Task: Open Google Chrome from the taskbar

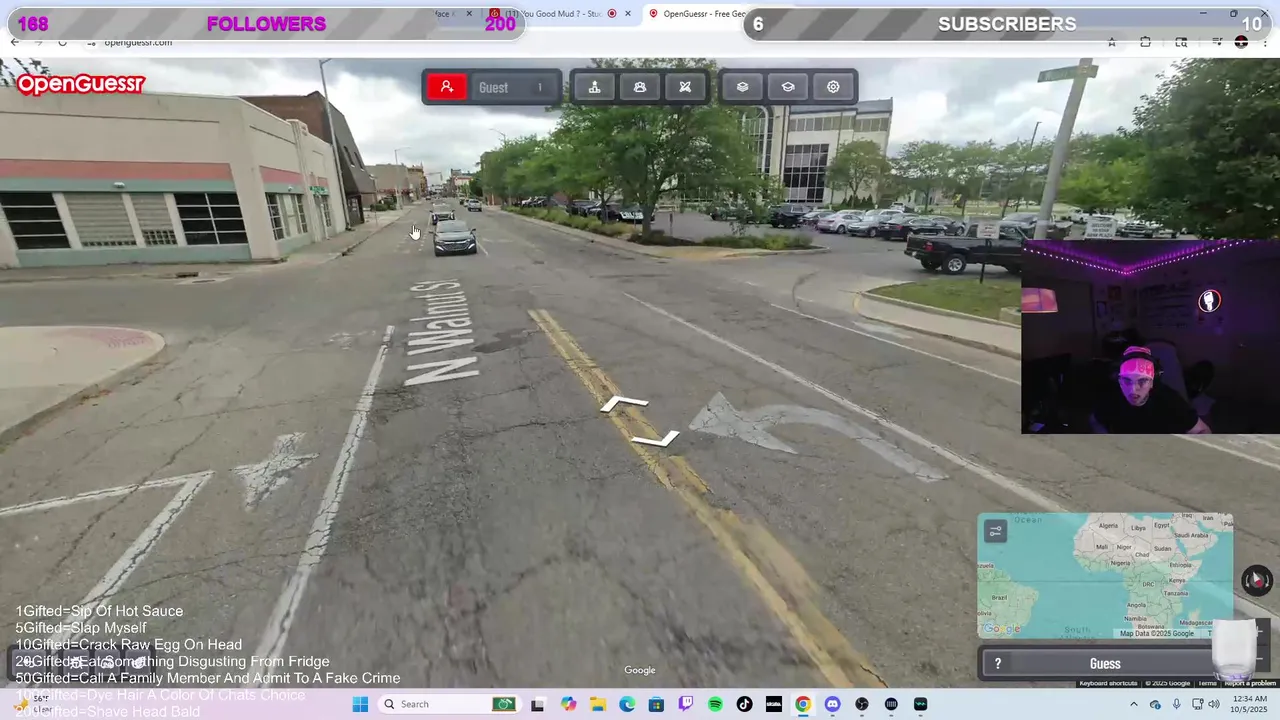Action: (x=803, y=704)
